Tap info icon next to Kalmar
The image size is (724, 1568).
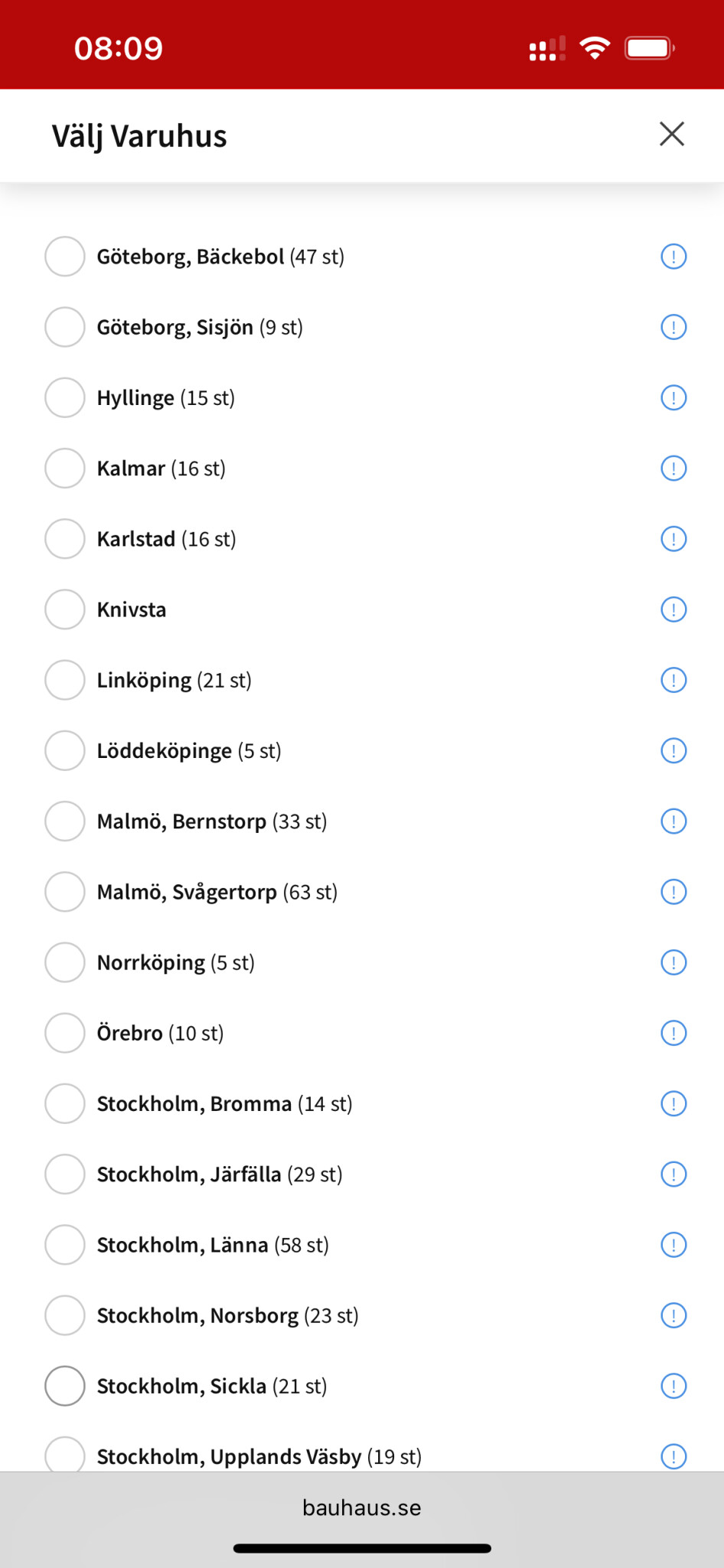[x=673, y=469]
